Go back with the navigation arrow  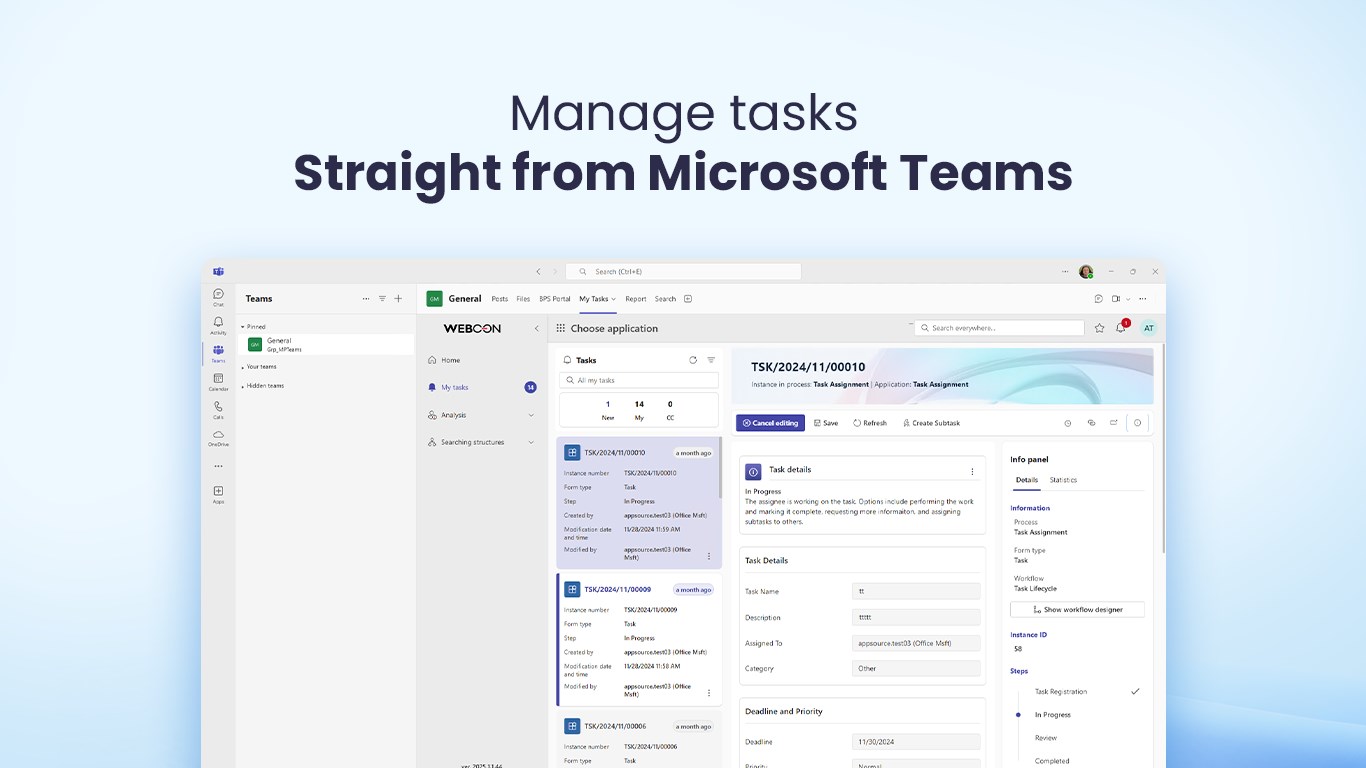tap(538, 271)
